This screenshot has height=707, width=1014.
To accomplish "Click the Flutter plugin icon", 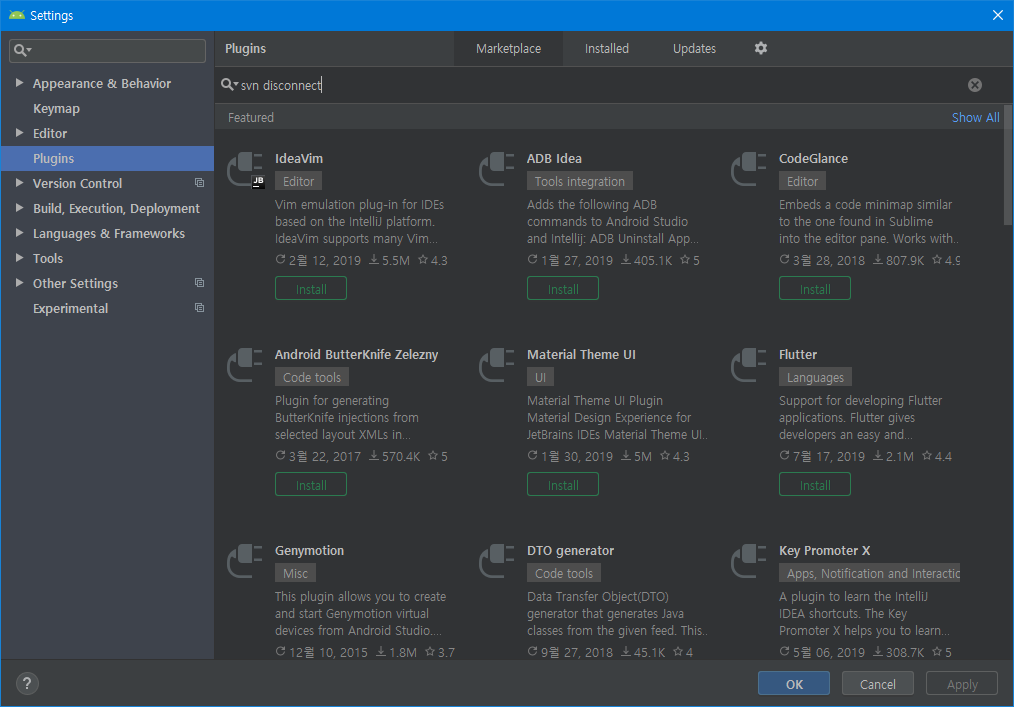I will (x=749, y=365).
